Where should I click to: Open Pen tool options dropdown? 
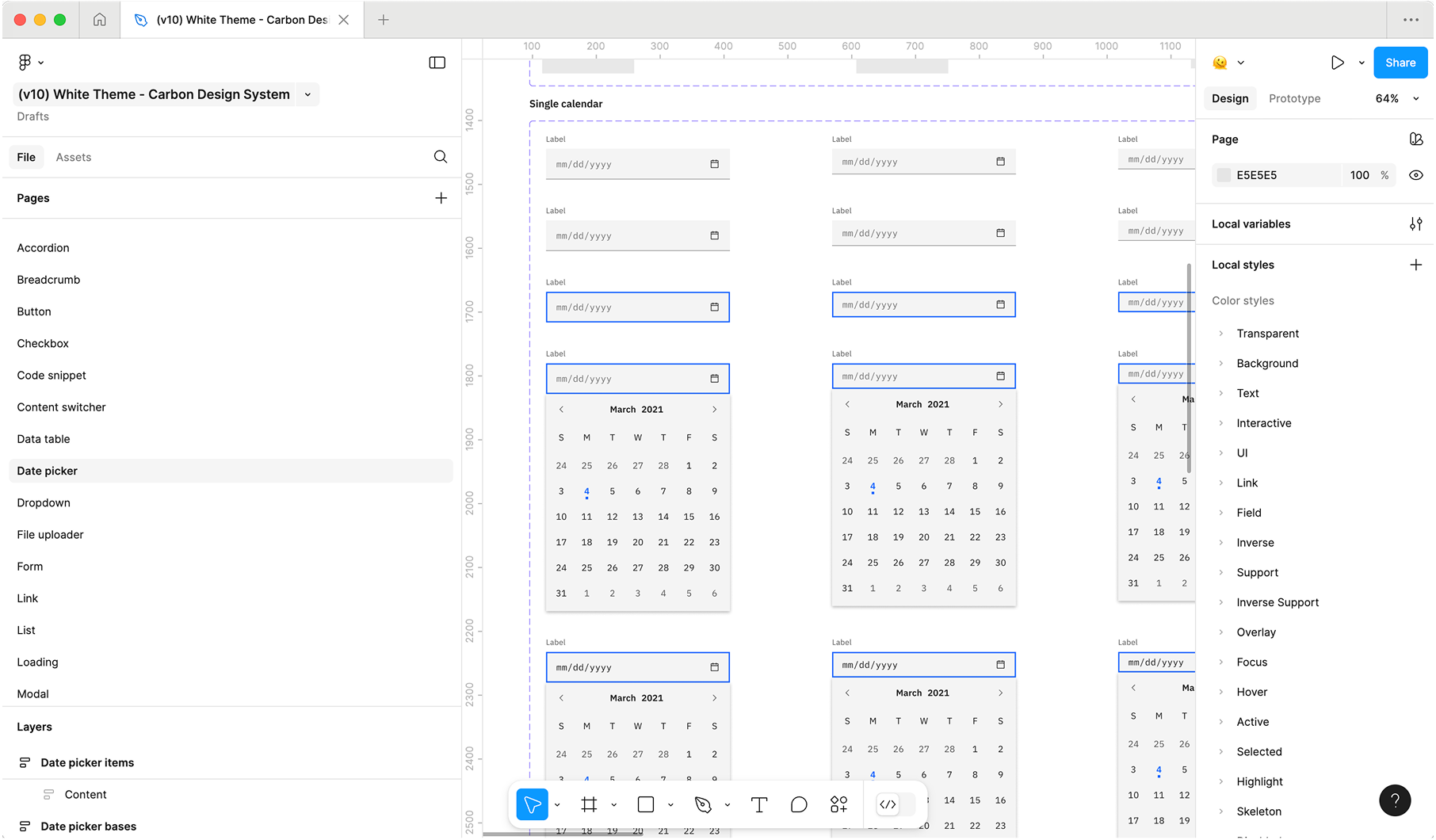[x=728, y=805]
